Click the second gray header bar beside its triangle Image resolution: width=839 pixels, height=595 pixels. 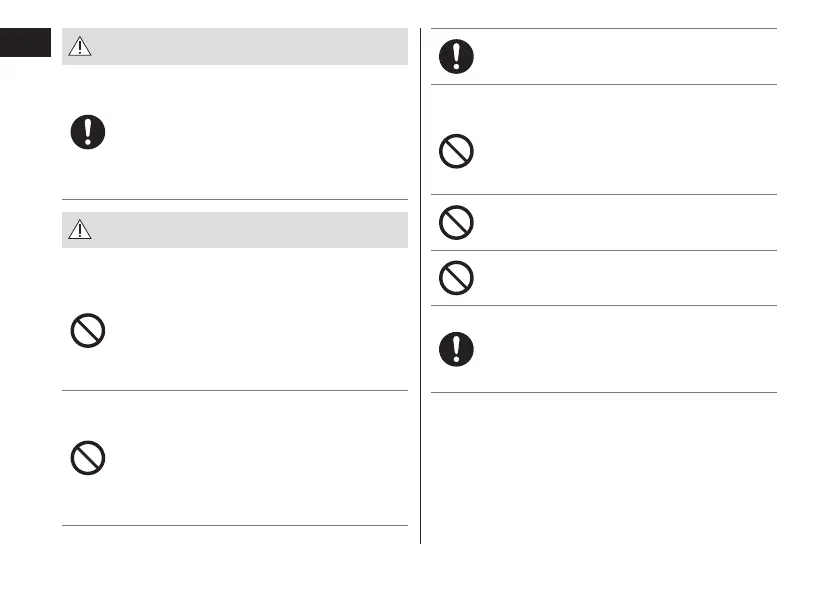tap(250, 231)
